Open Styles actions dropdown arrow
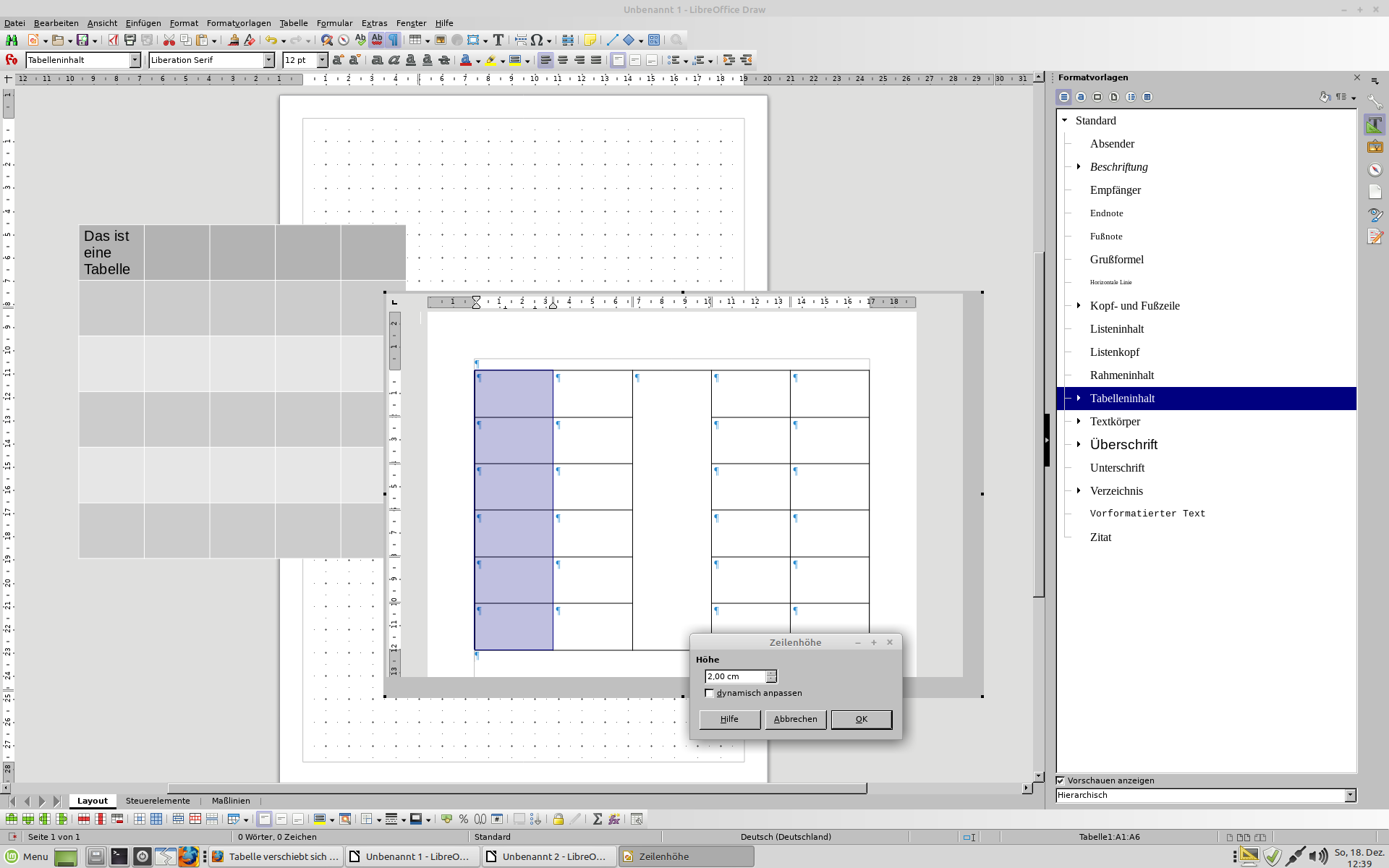This screenshot has height=868, width=1389. point(1353,98)
